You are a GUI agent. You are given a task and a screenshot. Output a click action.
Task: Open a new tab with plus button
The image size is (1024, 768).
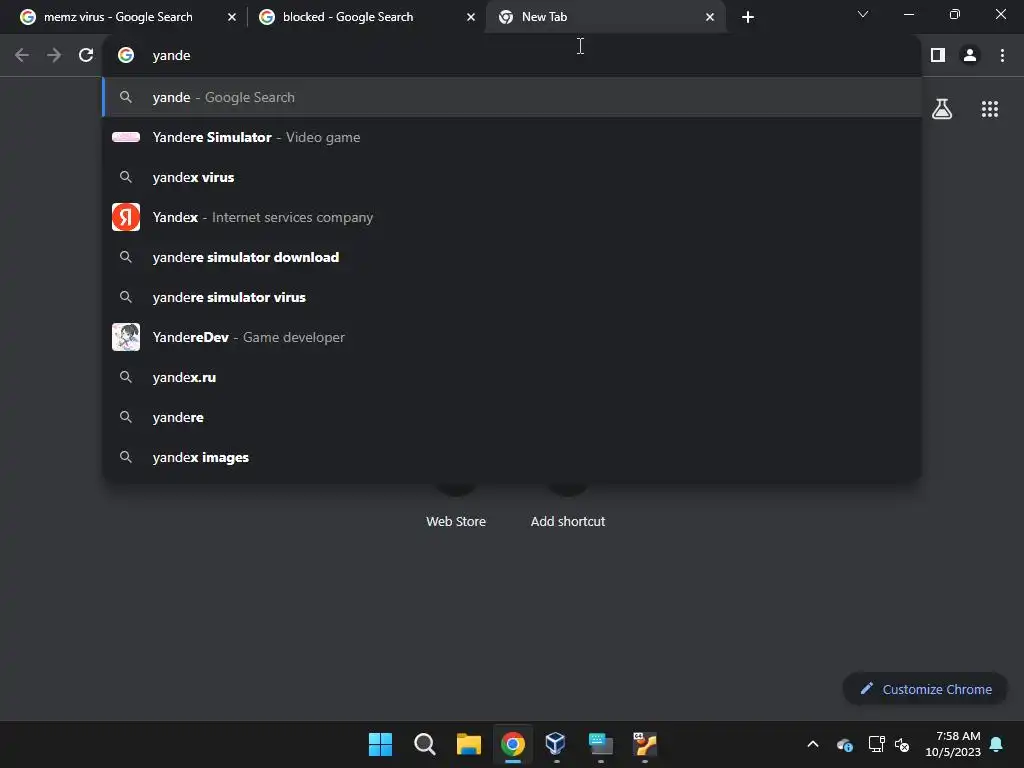click(748, 17)
